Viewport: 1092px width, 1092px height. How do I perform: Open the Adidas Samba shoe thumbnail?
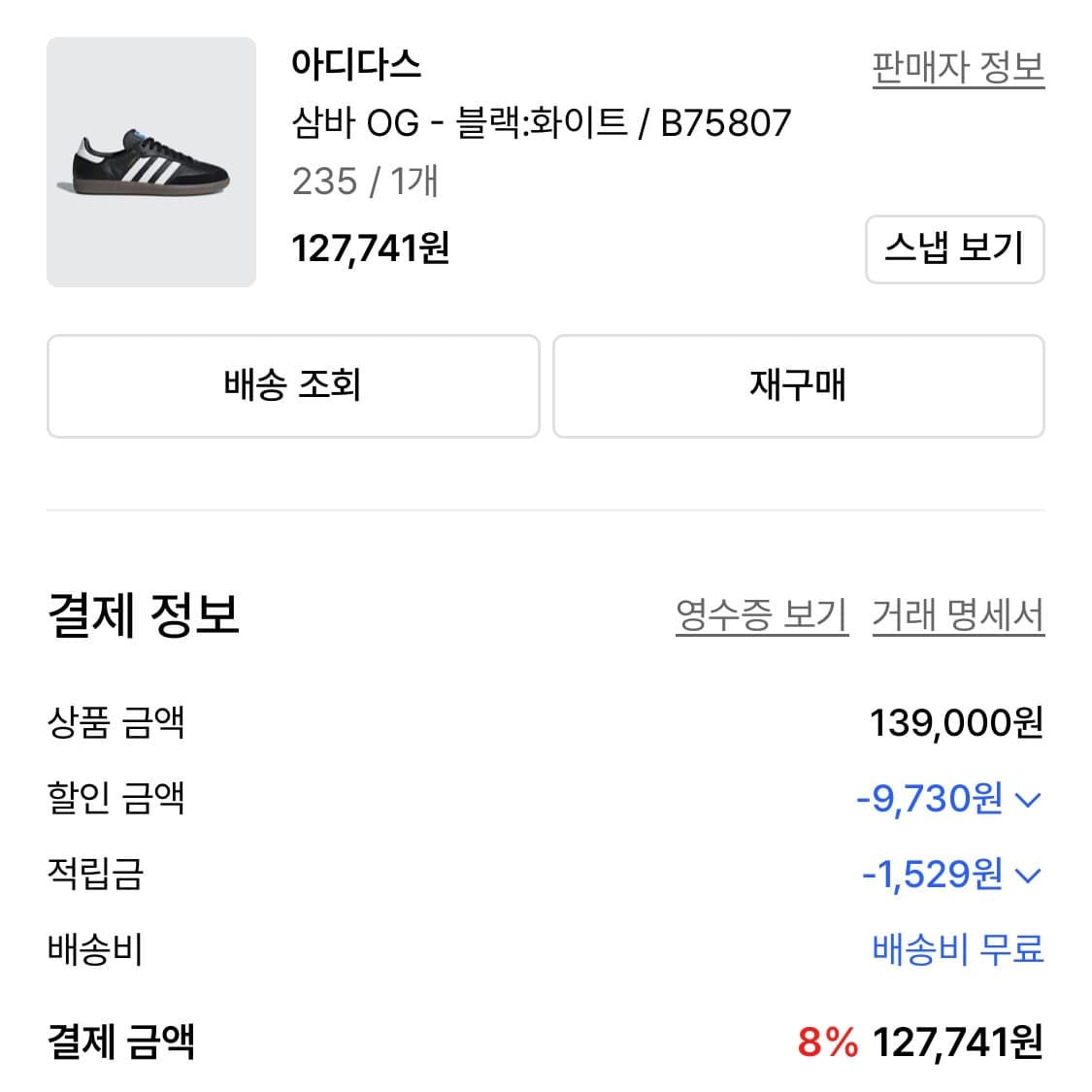pos(151,162)
